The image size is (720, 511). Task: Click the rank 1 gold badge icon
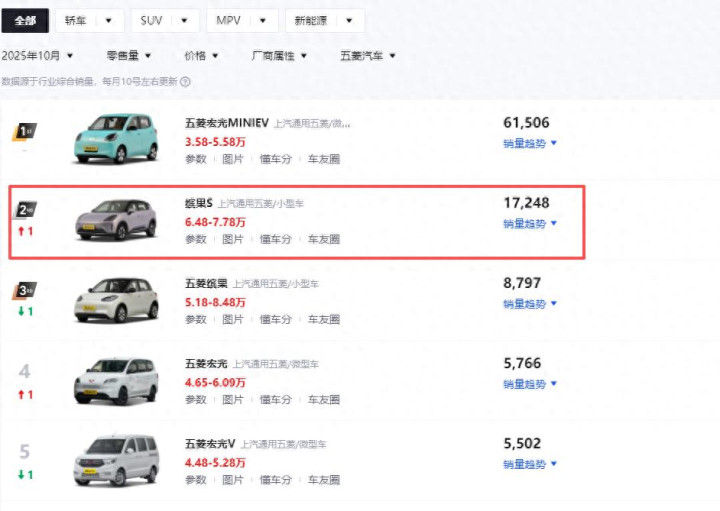pyautogui.click(x=26, y=132)
